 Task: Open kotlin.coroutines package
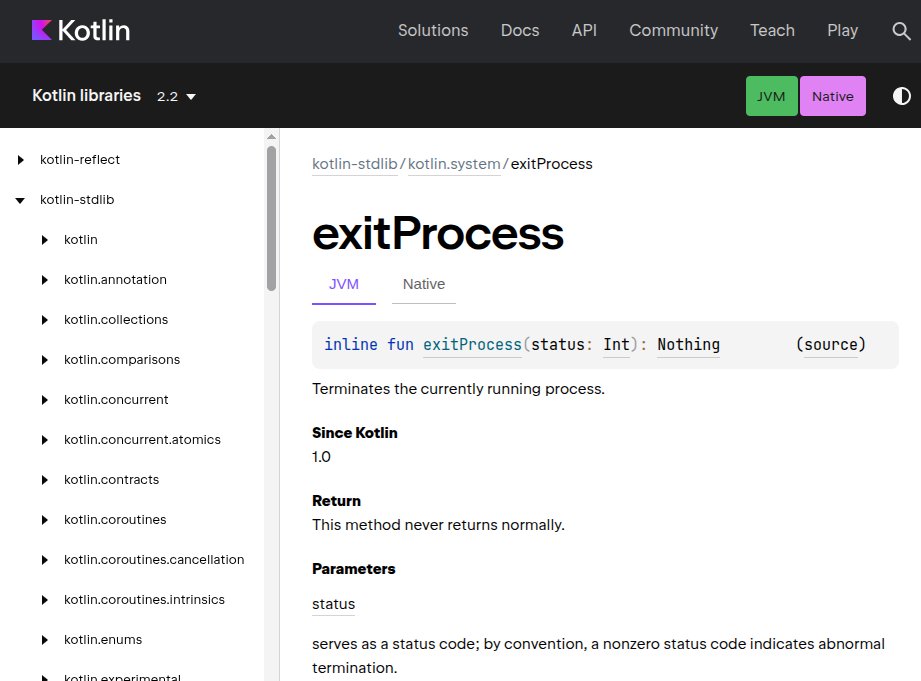pos(115,519)
